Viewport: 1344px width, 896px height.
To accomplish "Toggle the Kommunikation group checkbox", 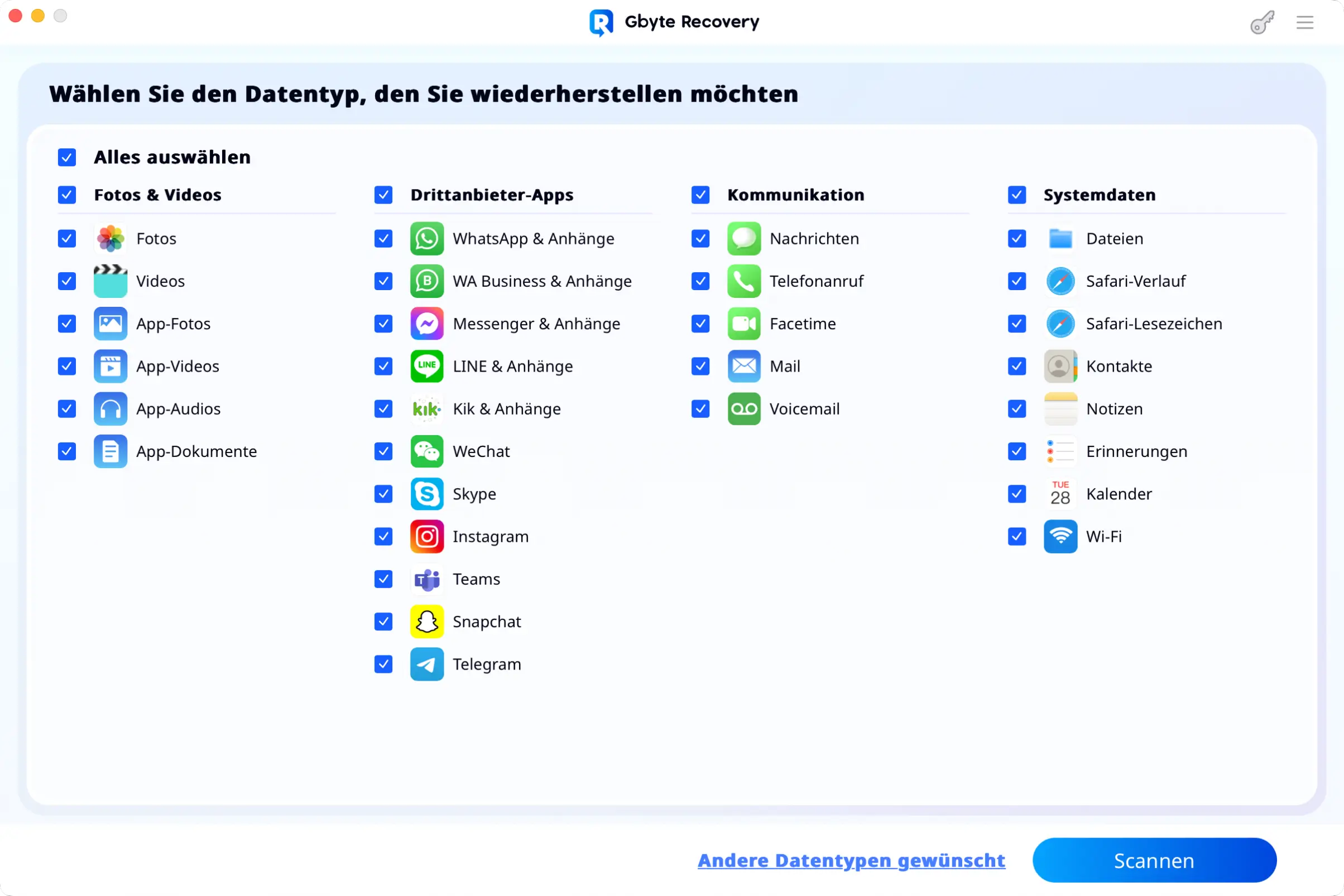I will click(x=700, y=195).
